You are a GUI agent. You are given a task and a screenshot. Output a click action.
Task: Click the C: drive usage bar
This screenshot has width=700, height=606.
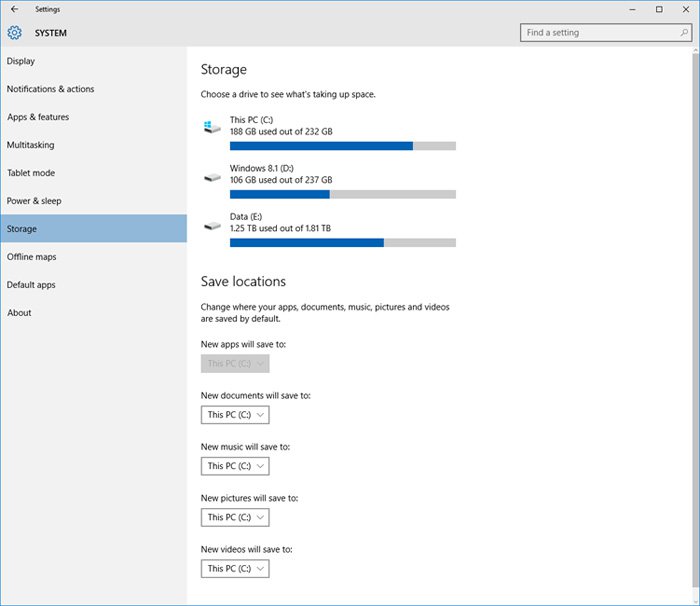click(x=343, y=146)
